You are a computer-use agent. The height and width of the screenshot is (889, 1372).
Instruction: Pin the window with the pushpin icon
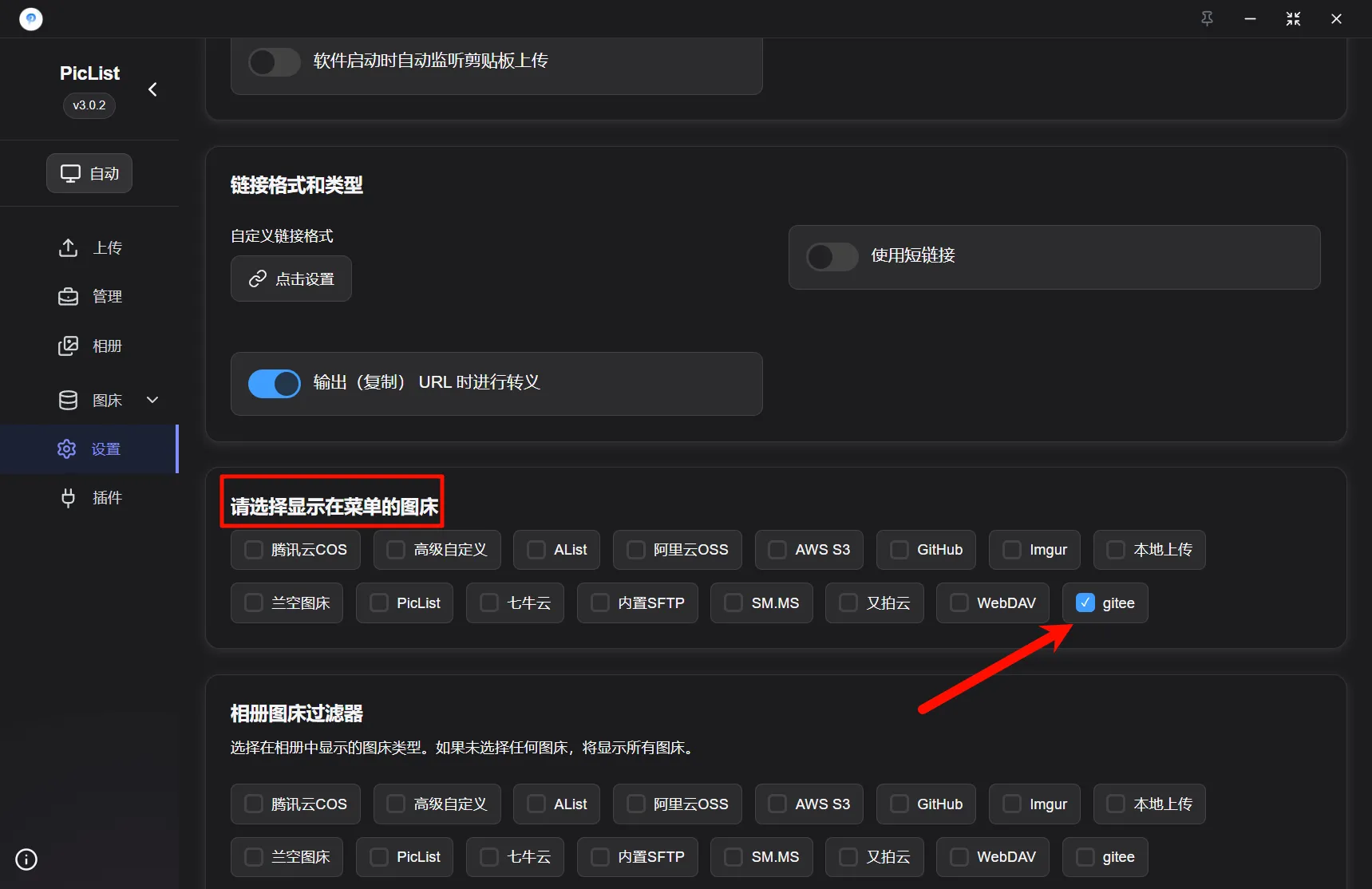1207,18
